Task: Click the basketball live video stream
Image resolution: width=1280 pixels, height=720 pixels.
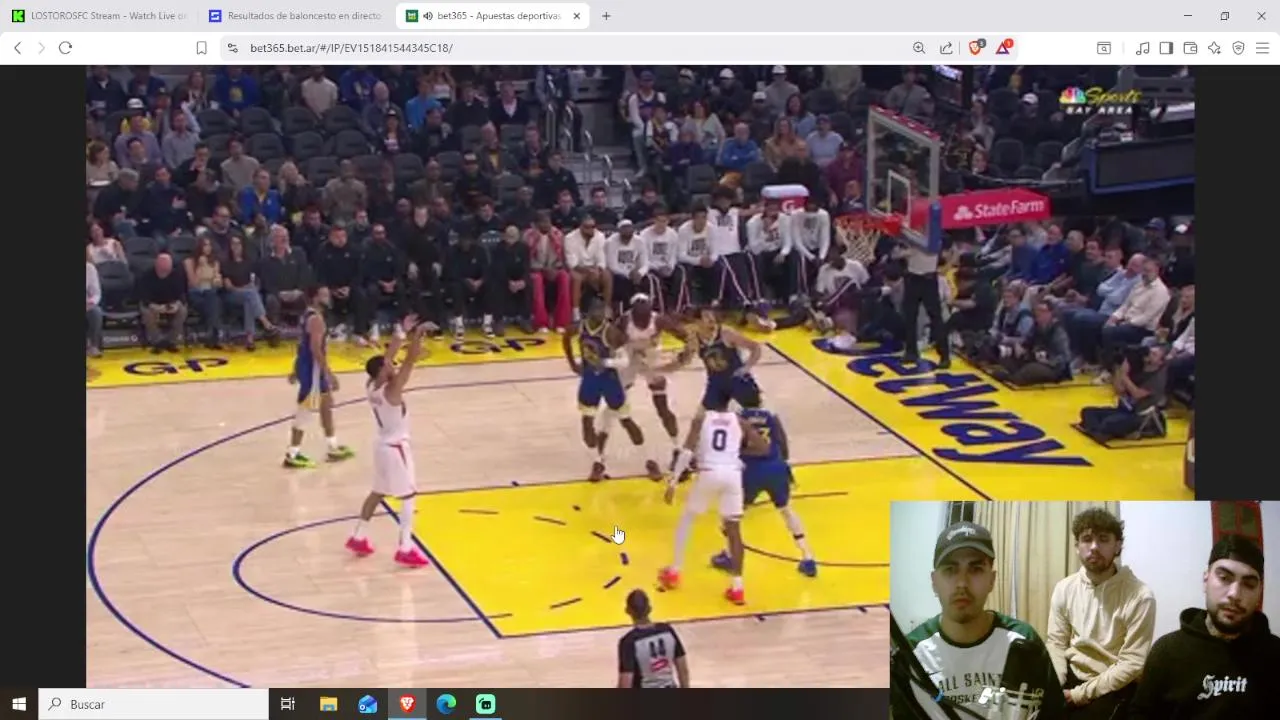Action: tap(640, 376)
